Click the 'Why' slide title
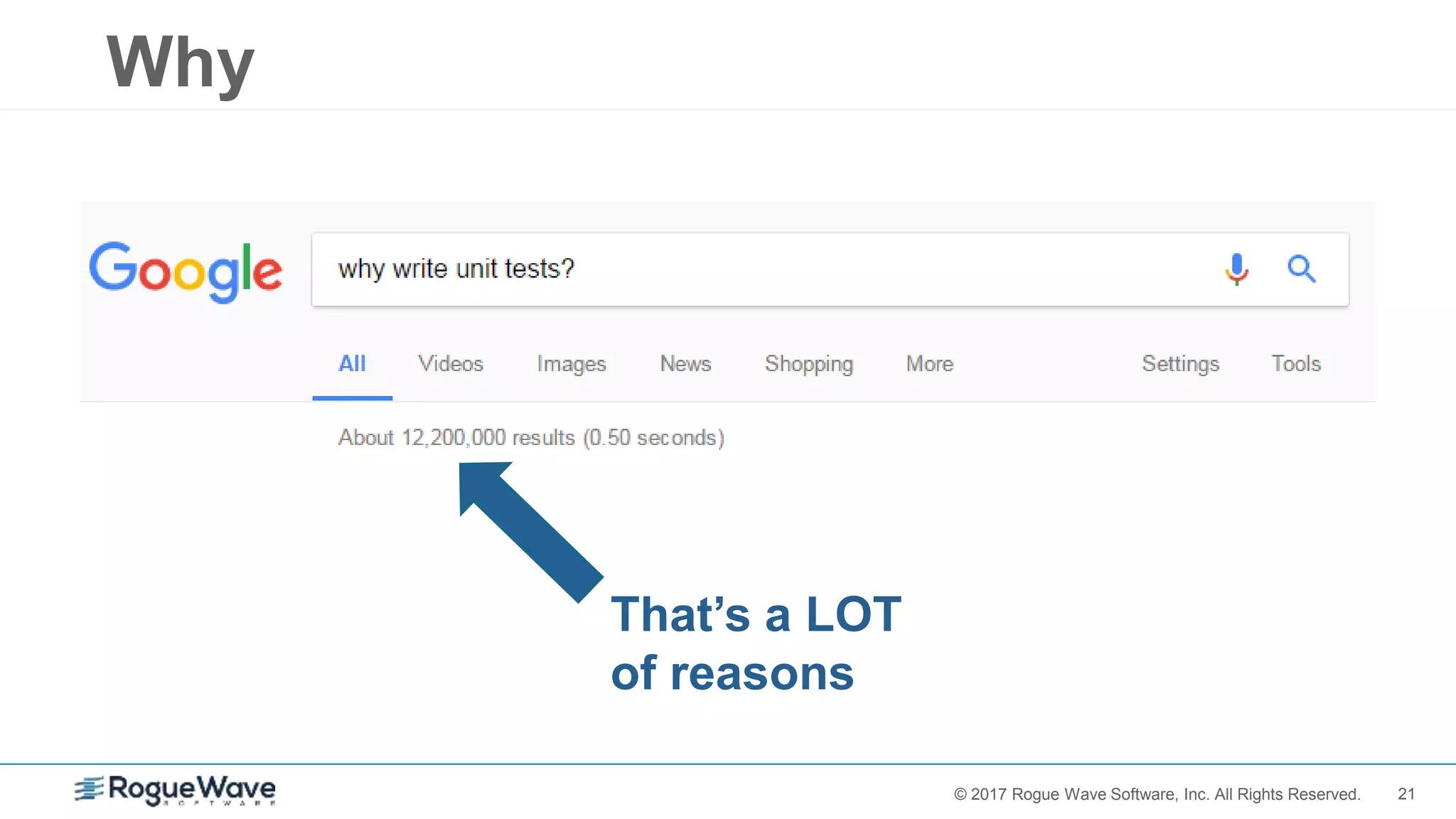 click(x=180, y=63)
